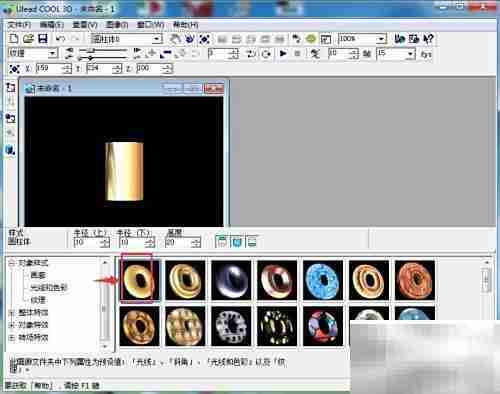Open the frames-per-second dropdown showing 15
The height and width of the screenshot is (394, 500).
(x=411, y=53)
